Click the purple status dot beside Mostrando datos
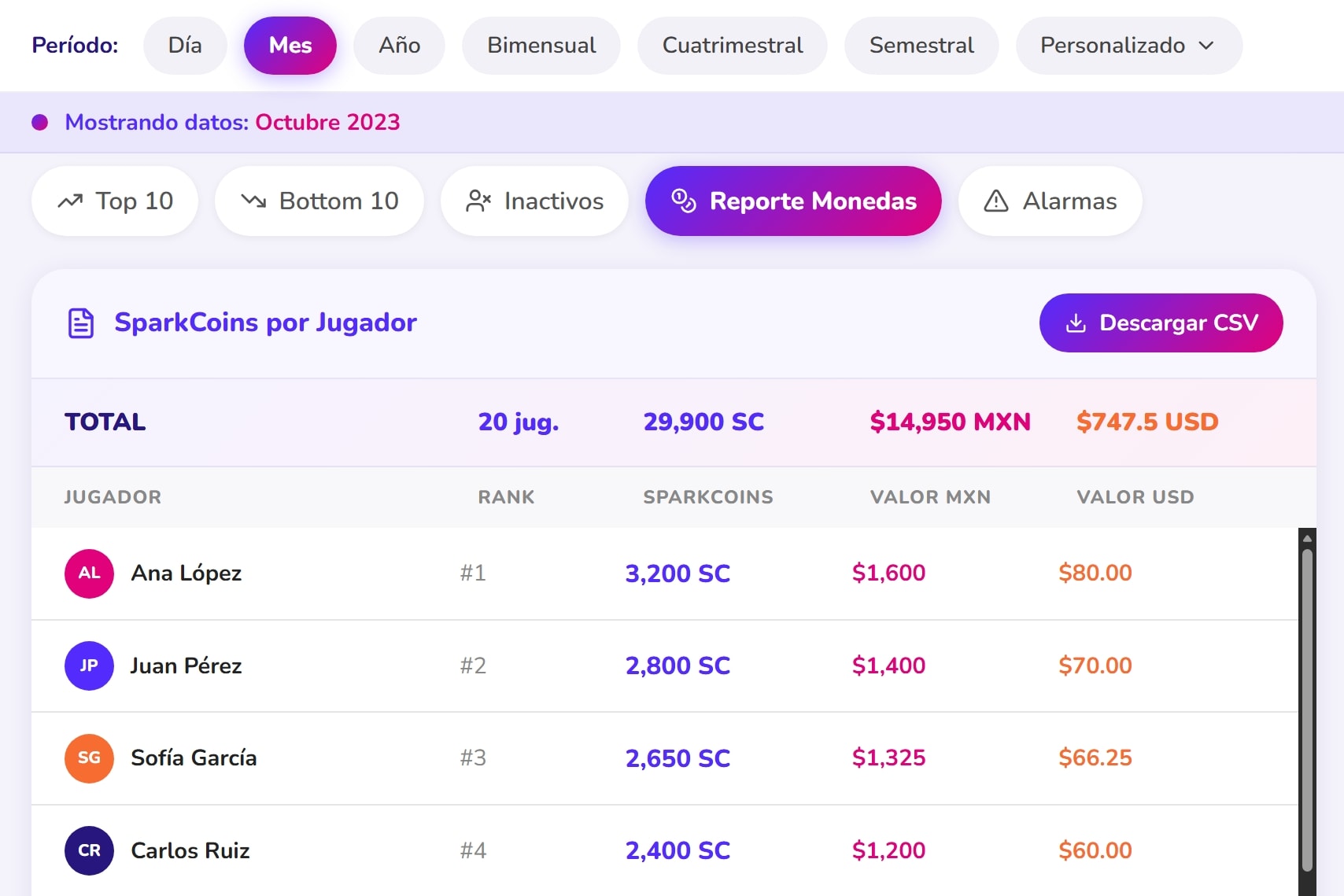 tap(39, 122)
